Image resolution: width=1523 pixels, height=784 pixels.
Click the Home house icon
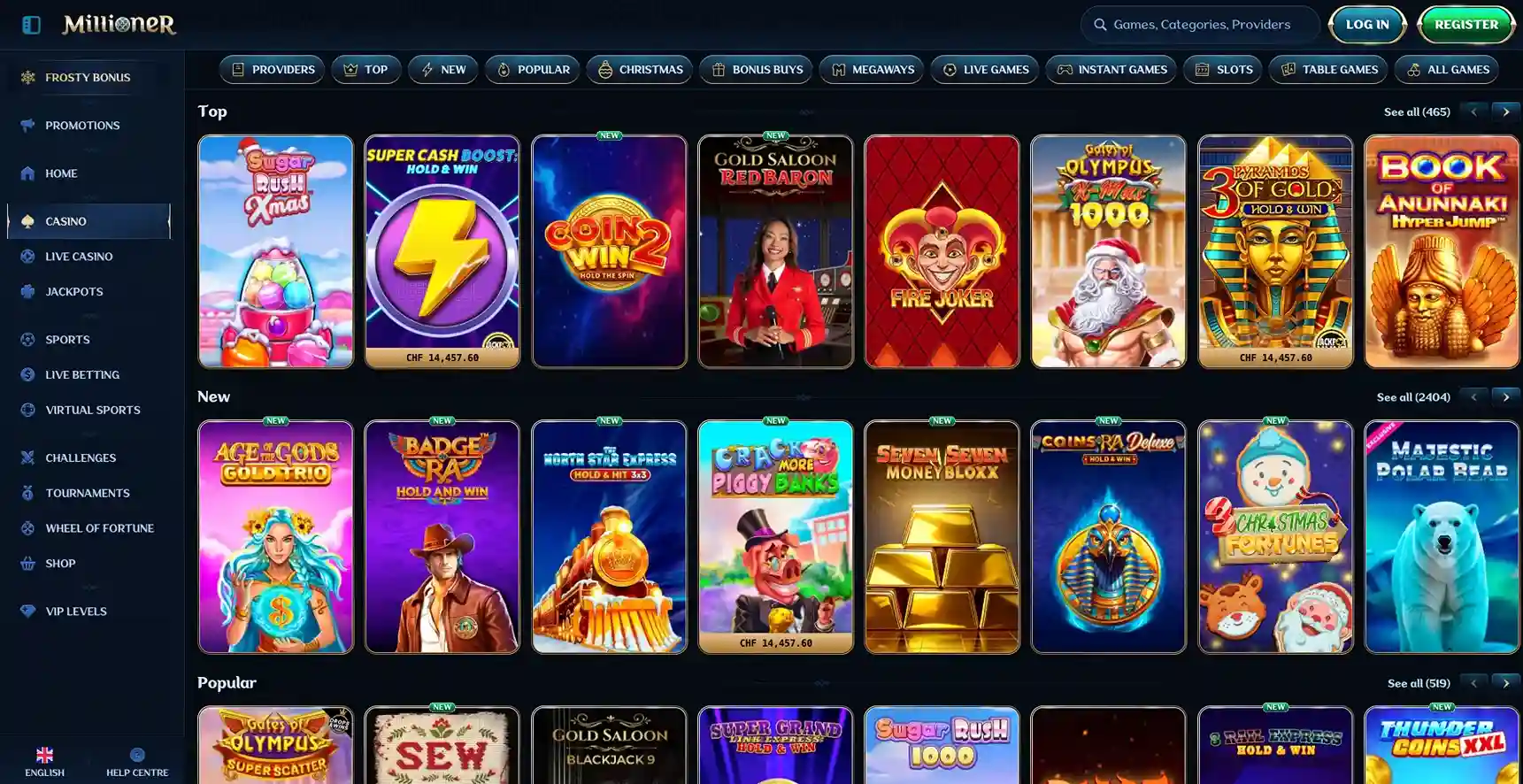28,173
